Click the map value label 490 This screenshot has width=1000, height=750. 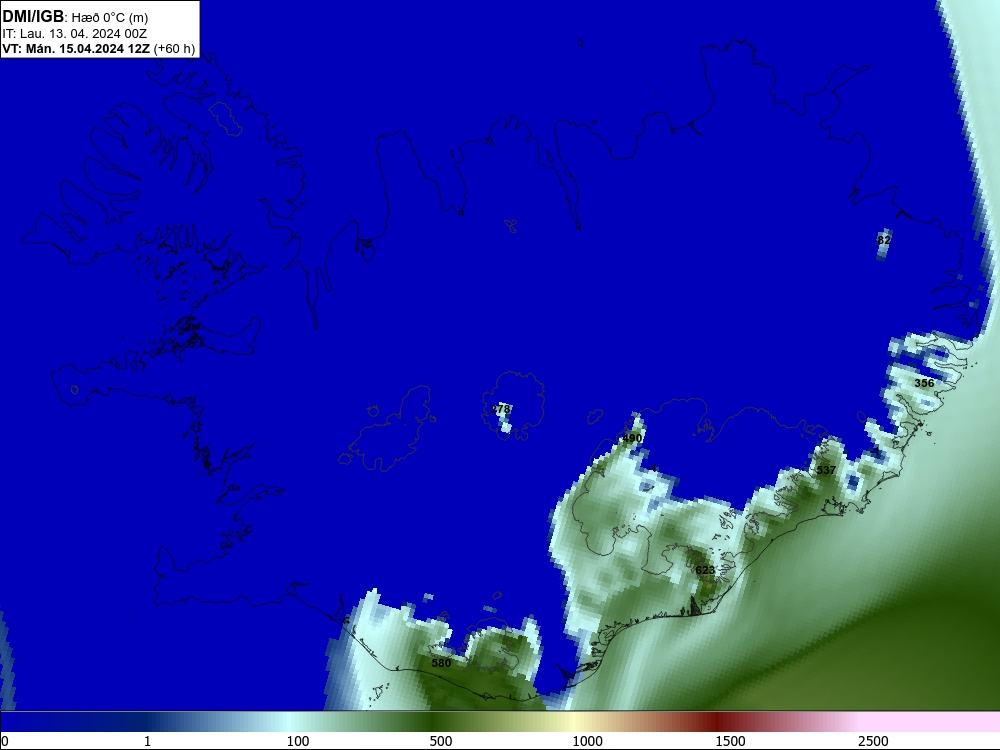tap(632, 438)
